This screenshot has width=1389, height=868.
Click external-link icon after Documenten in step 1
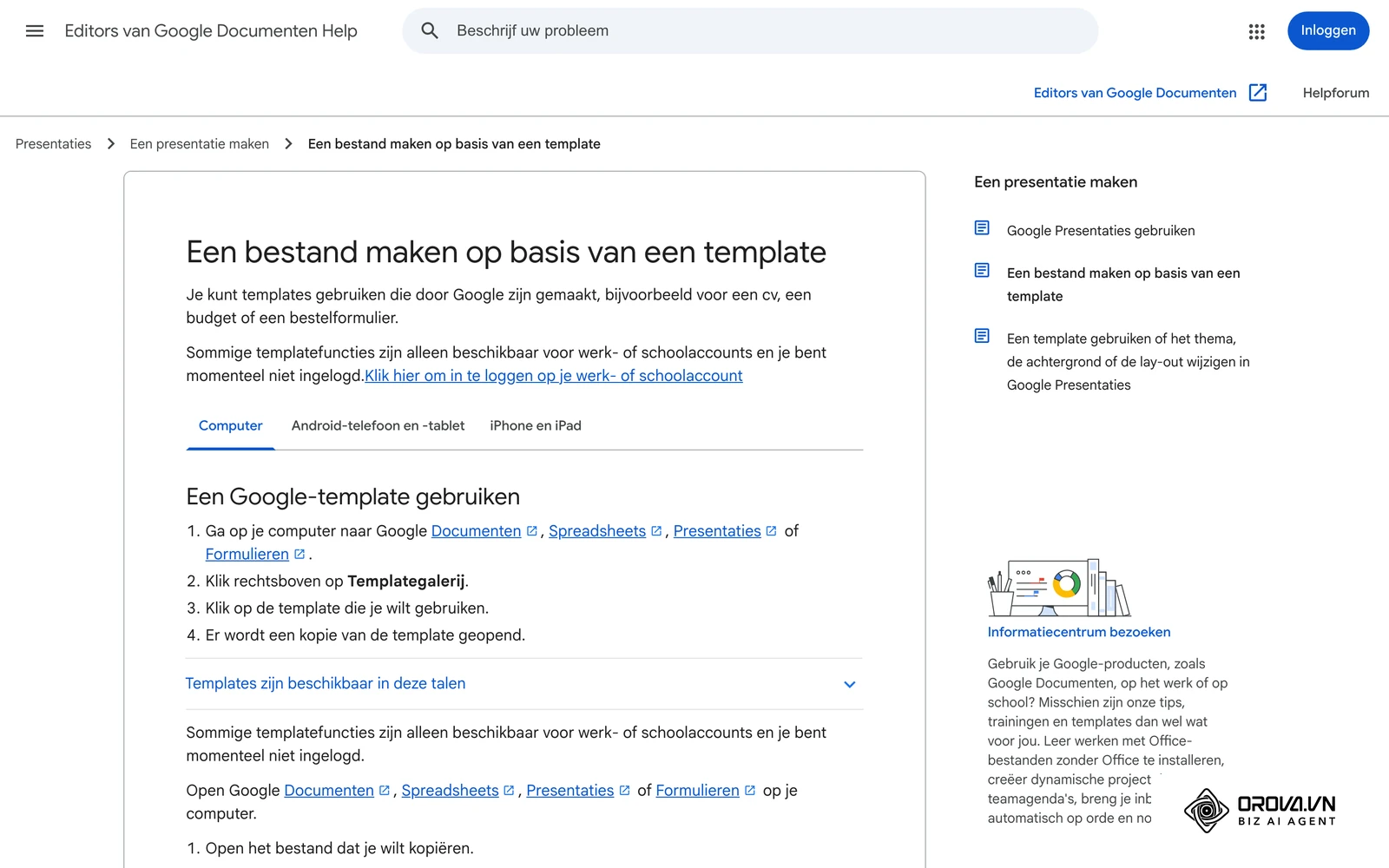[532, 531]
